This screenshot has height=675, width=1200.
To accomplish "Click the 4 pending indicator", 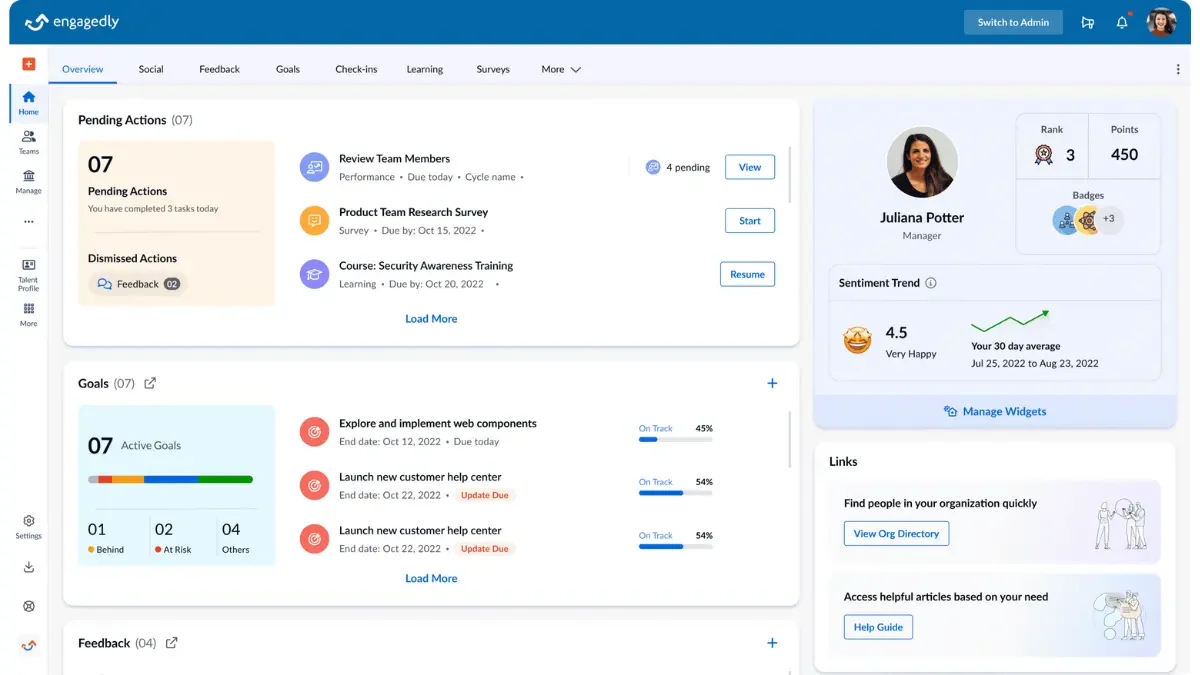I will pyautogui.click(x=678, y=167).
